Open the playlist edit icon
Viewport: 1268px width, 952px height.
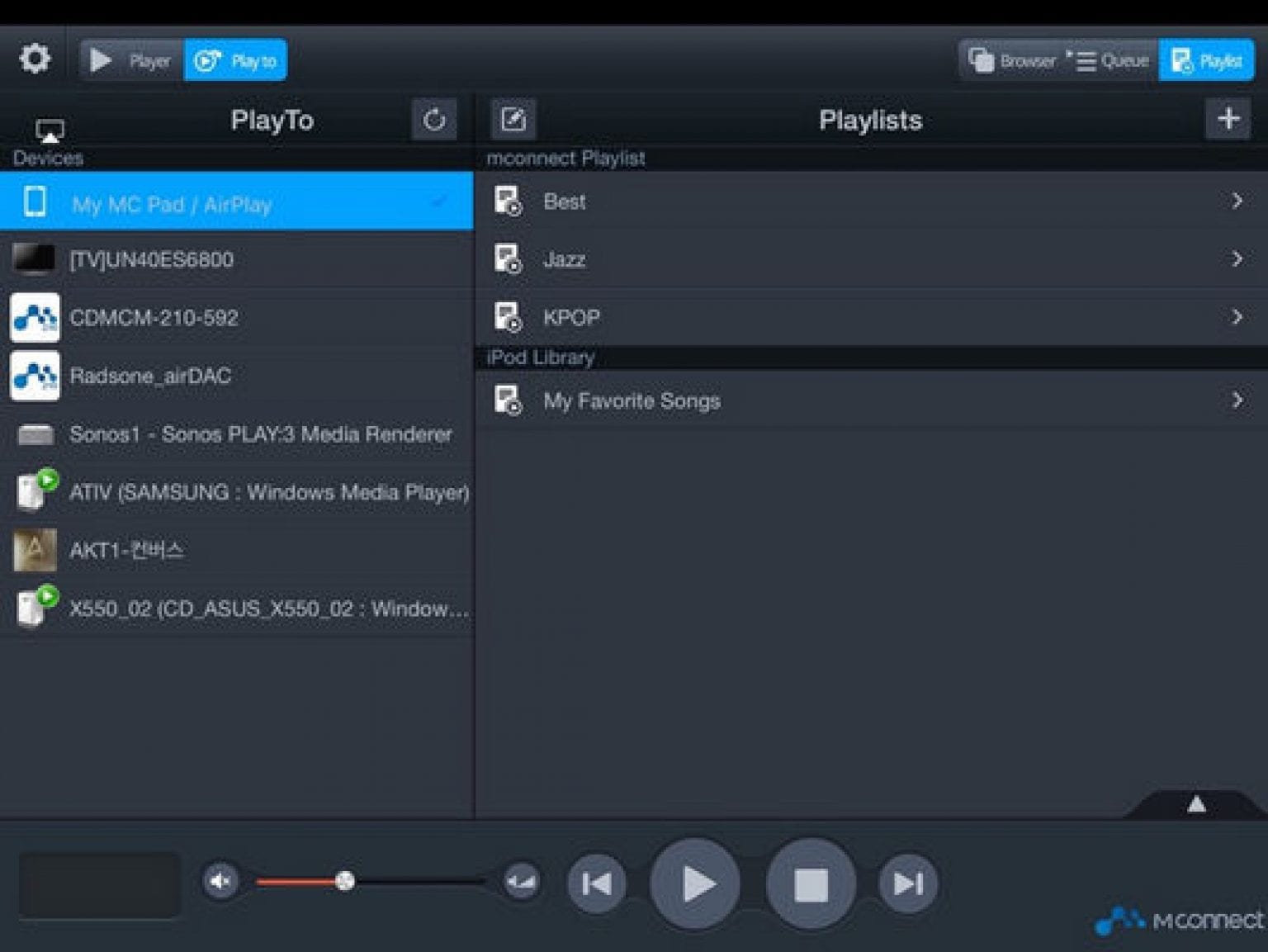point(513,118)
